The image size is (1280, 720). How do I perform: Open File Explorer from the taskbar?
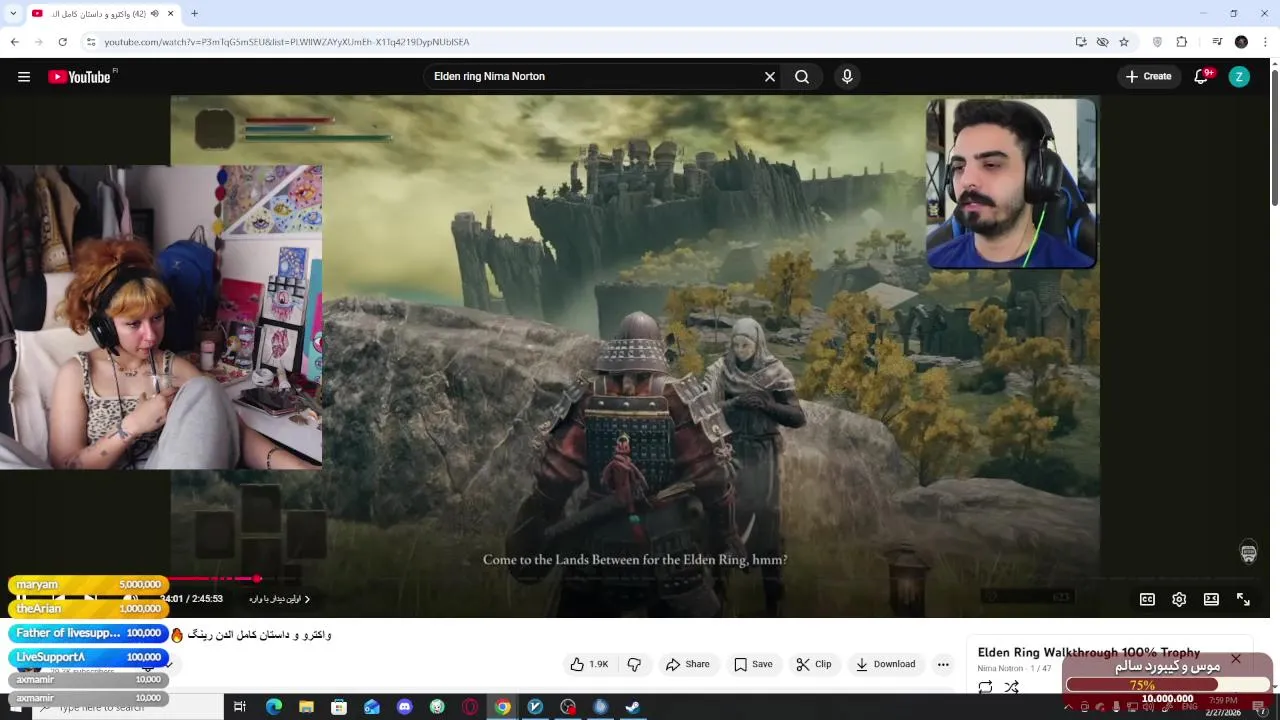[306, 707]
